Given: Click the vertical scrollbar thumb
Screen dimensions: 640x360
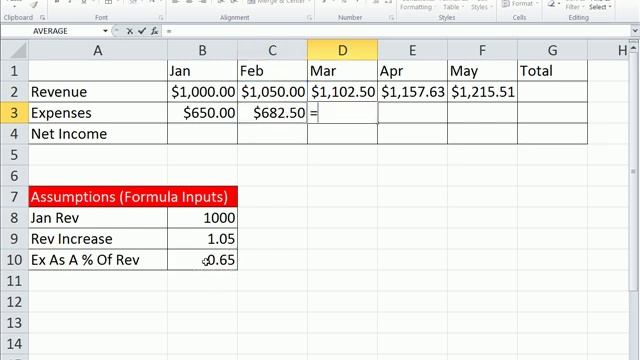Looking at the screenshot, I should 633,171.
